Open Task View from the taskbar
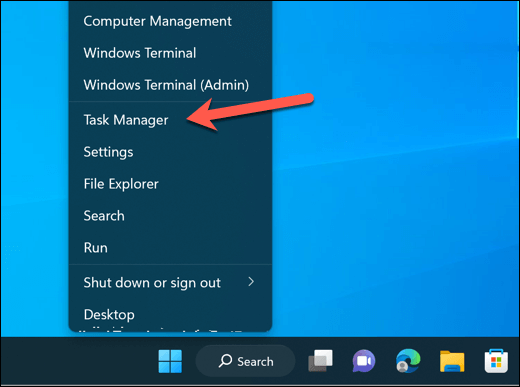The image size is (520, 387). [x=320, y=361]
